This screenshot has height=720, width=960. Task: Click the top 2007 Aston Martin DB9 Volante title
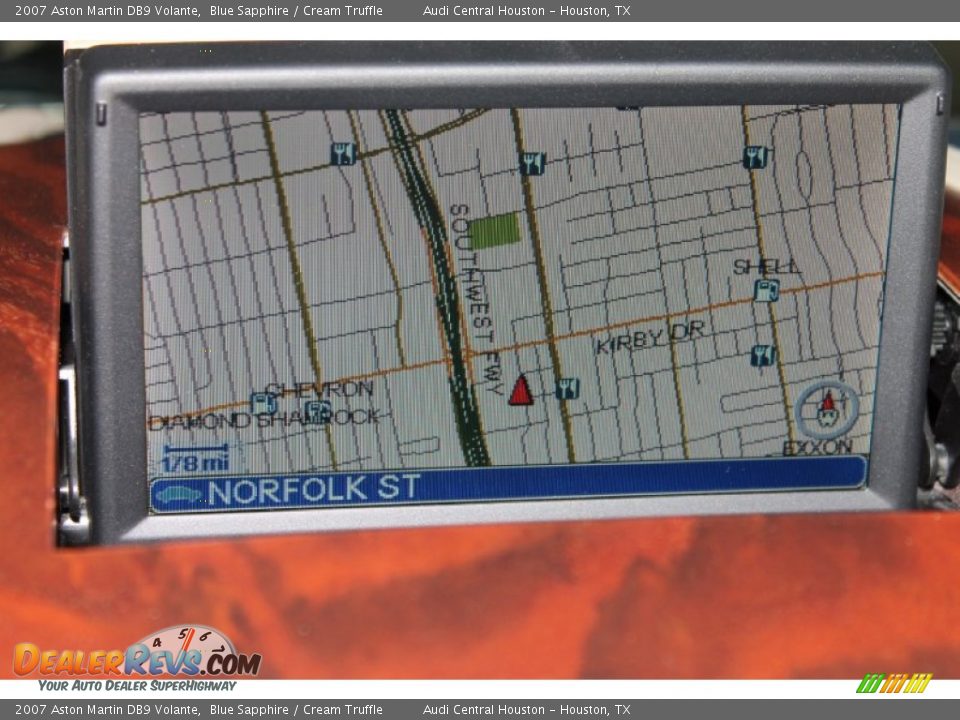(x=108, y=10)
